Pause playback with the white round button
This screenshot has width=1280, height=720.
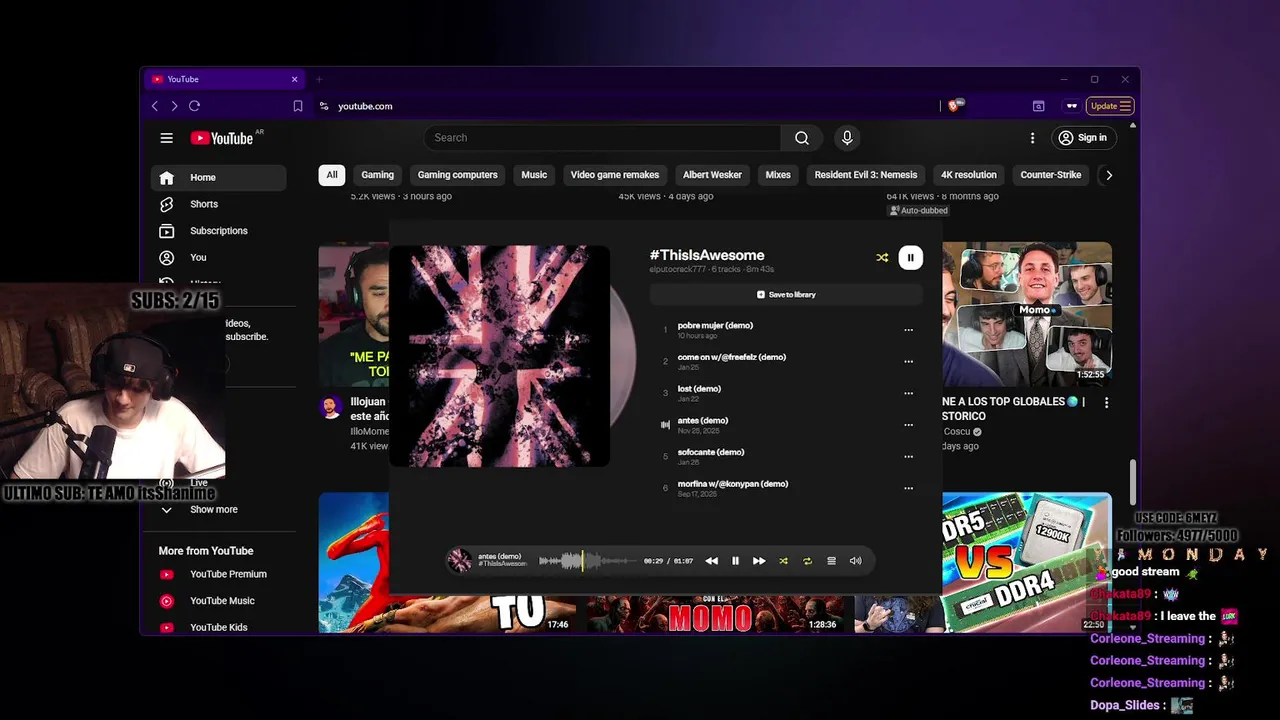(910, 258)
